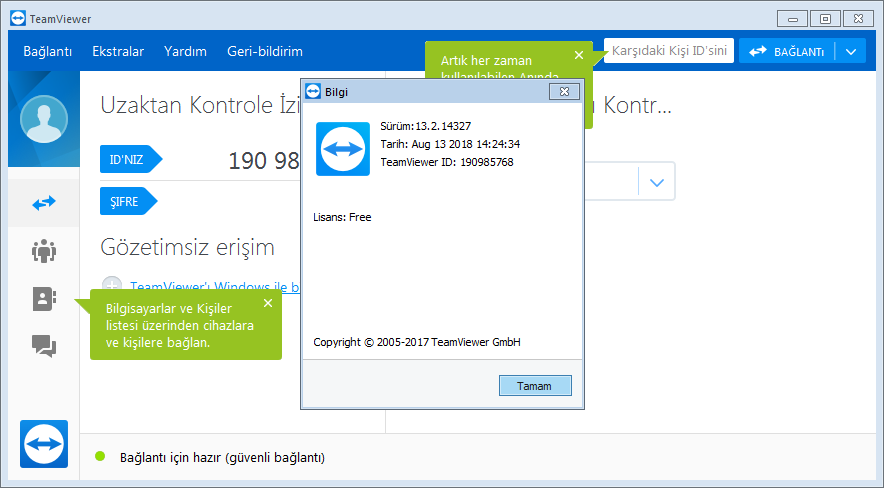The width and height of the screenshot is (884, 488).
Task: Open the Ekstralar menu
Action: pos(118,51)
